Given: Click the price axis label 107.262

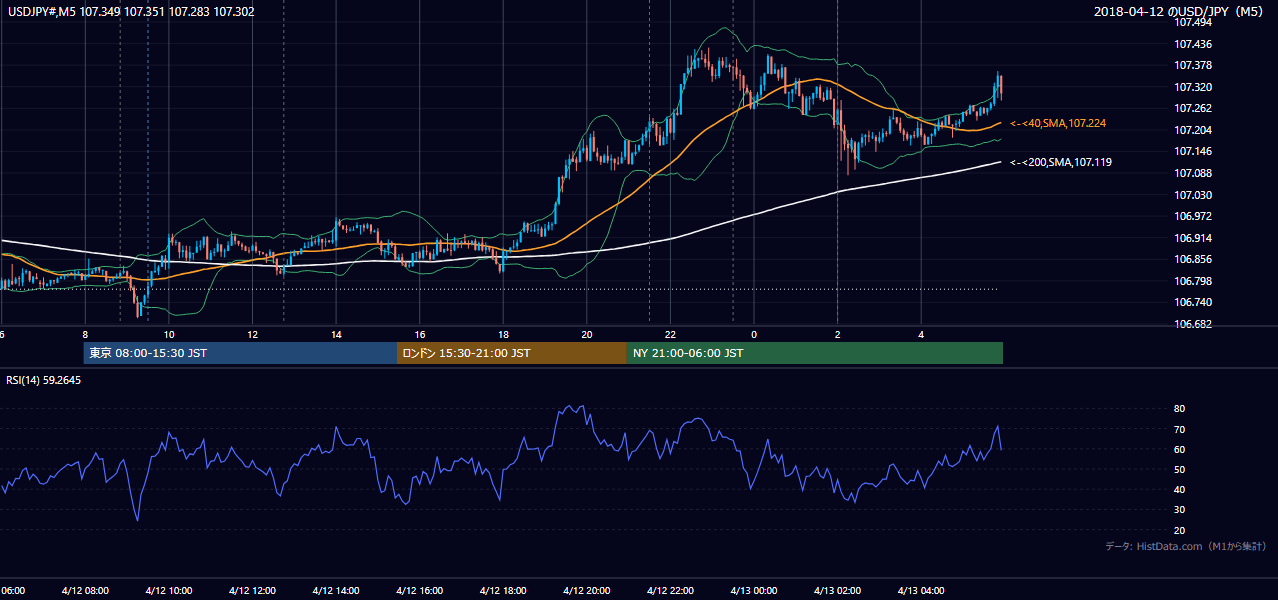Looking at the screenshot, I should (1192, 108).
